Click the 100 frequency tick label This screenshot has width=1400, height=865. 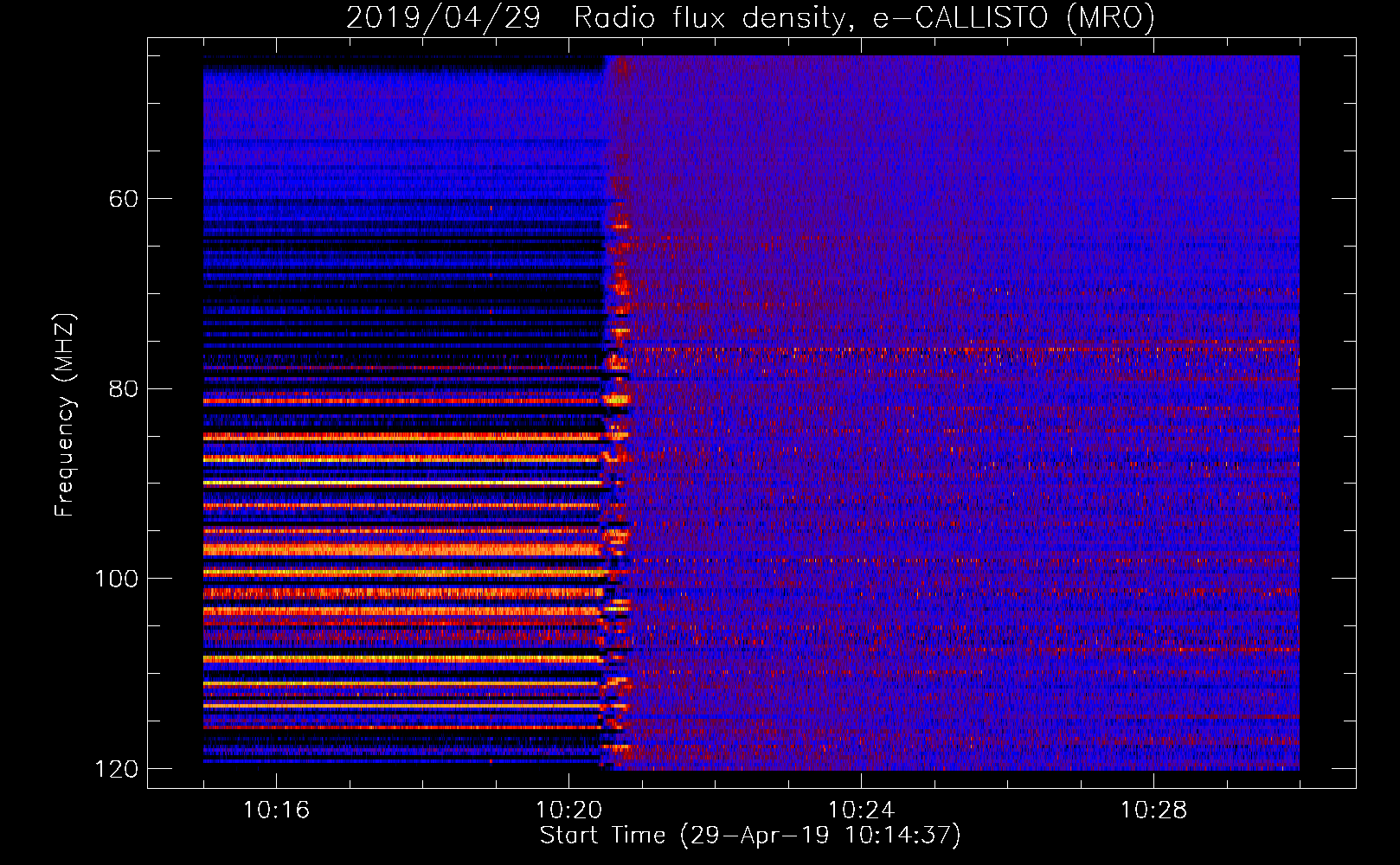[x=117, y=579]
